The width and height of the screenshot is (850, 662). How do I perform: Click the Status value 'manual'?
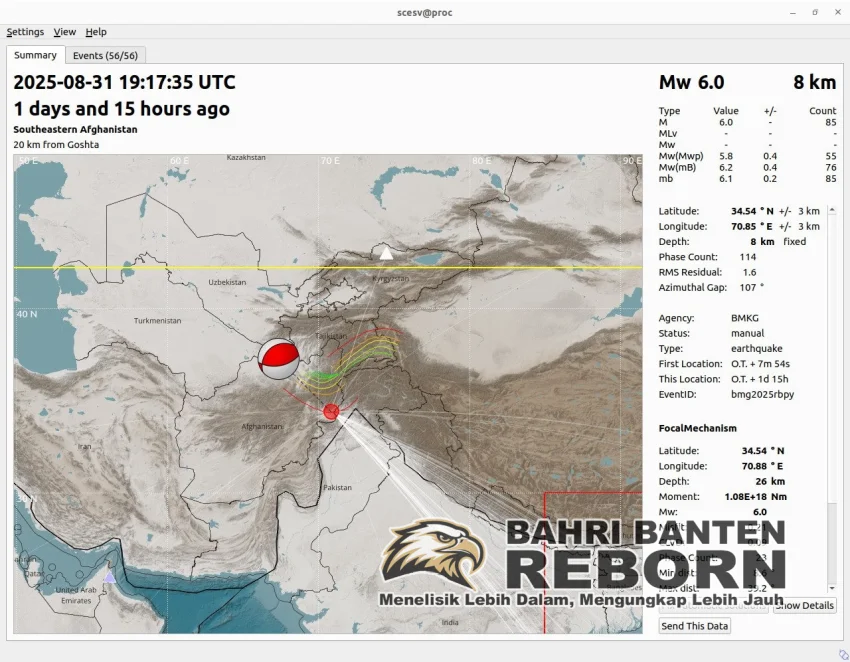pyautogui.click(x=748, y=333)
